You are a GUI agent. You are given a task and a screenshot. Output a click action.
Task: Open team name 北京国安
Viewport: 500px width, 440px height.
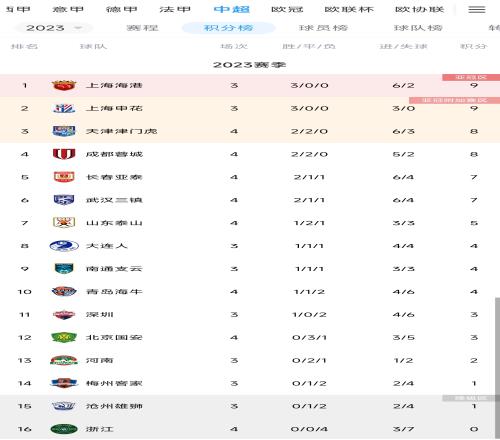tap(114, 337)
